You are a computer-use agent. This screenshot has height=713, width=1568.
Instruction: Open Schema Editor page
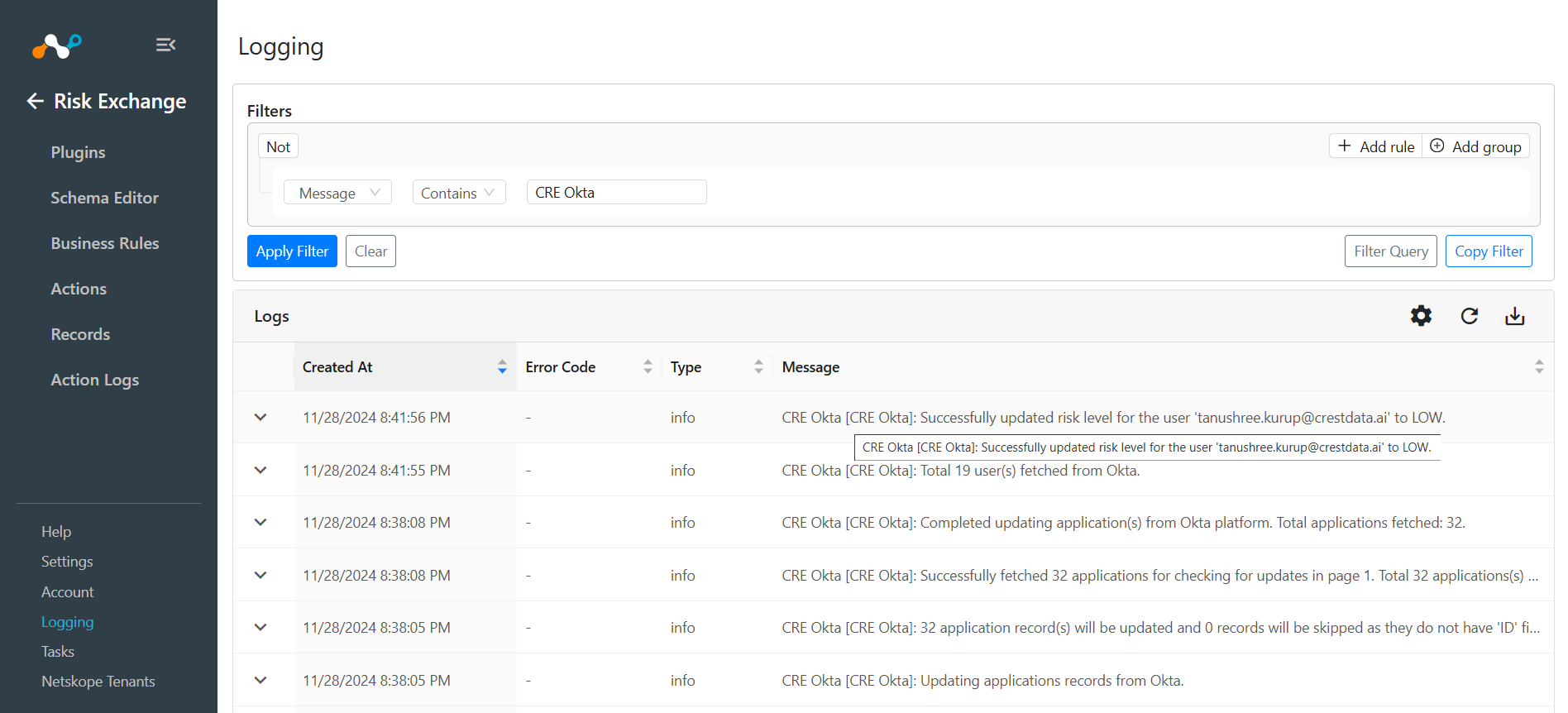pos(104,198)
